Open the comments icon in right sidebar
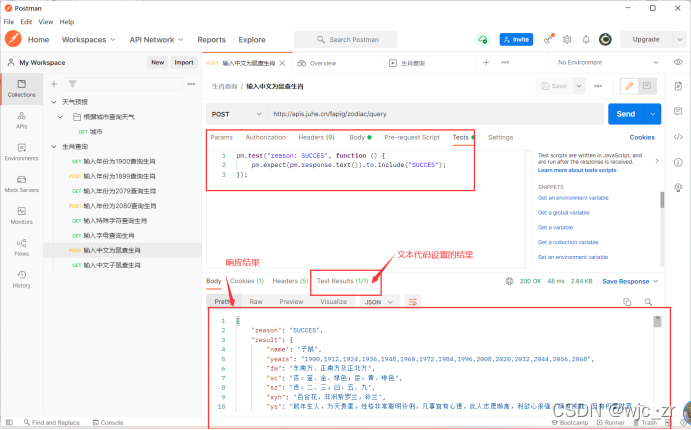This screenshot has width=691, height=430. point(678,111)
